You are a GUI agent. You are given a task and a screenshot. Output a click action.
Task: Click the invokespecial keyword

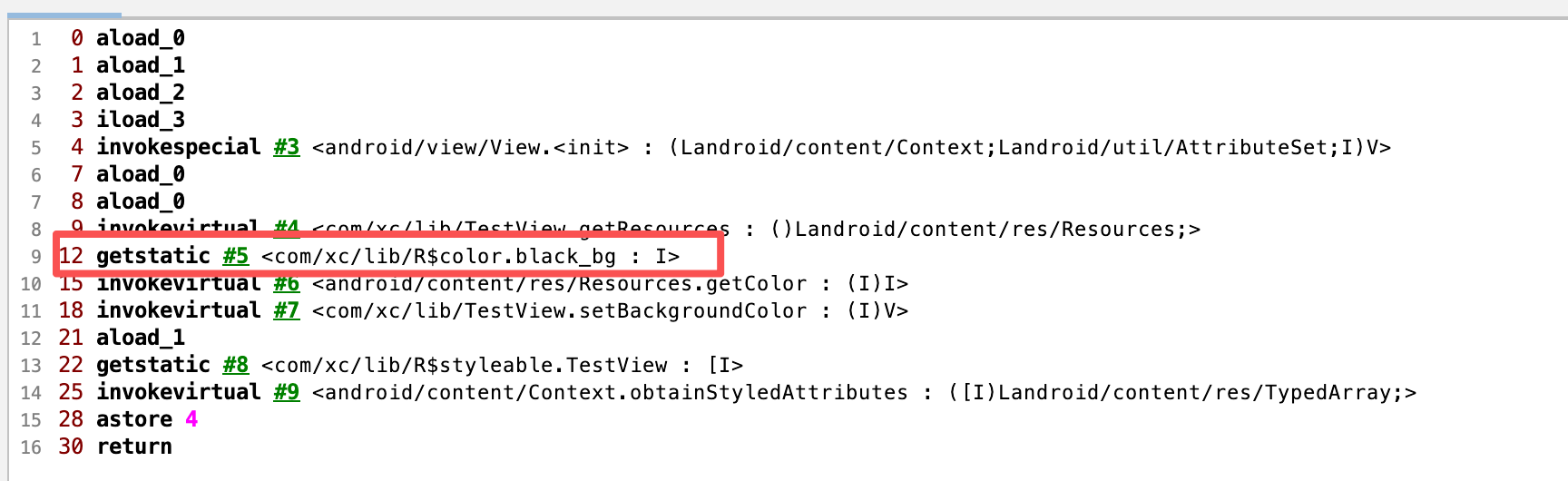[x=179, y=147]
